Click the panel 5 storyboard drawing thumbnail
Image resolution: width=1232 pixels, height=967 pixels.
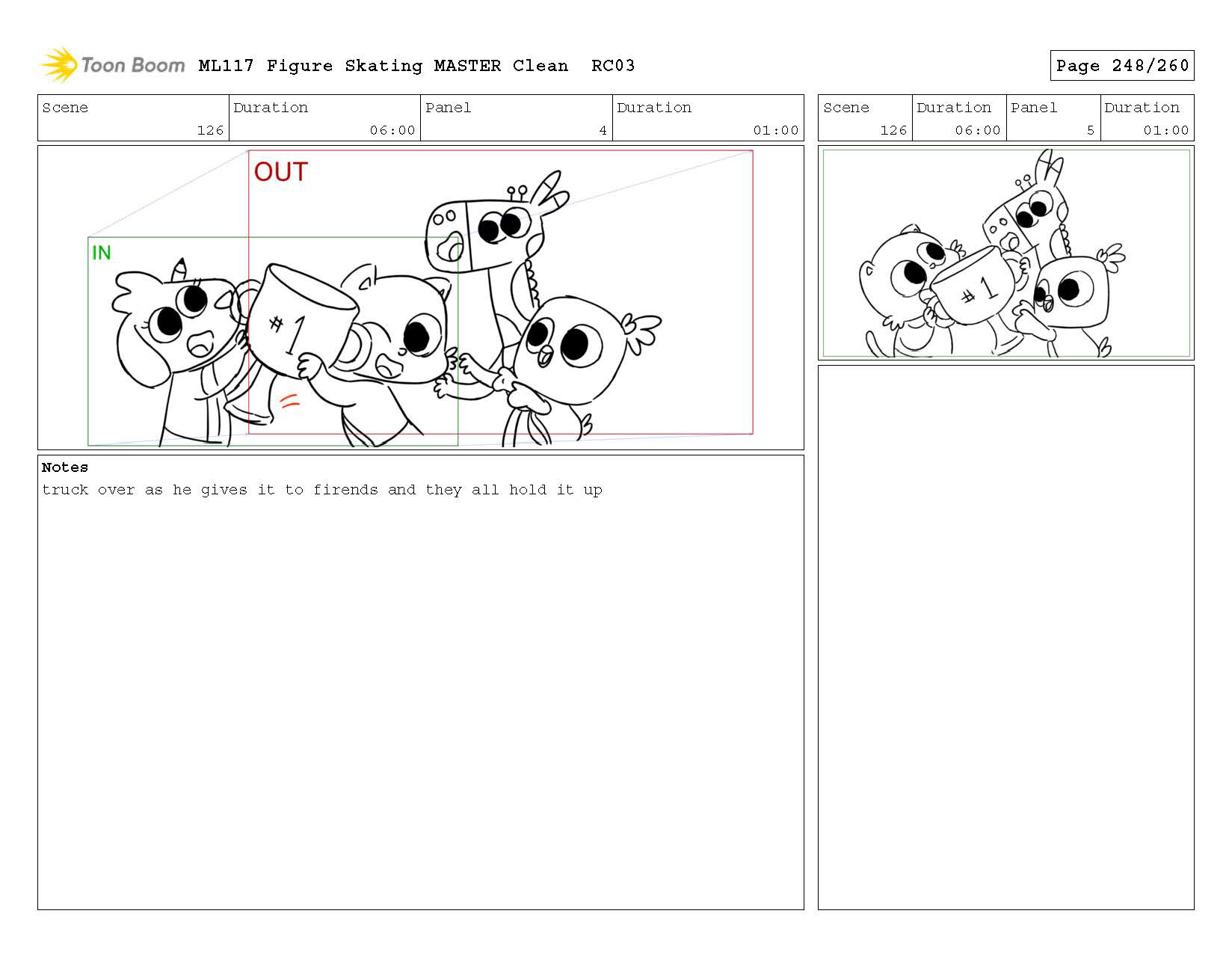pyautogui.click(x=1005, y=253)
